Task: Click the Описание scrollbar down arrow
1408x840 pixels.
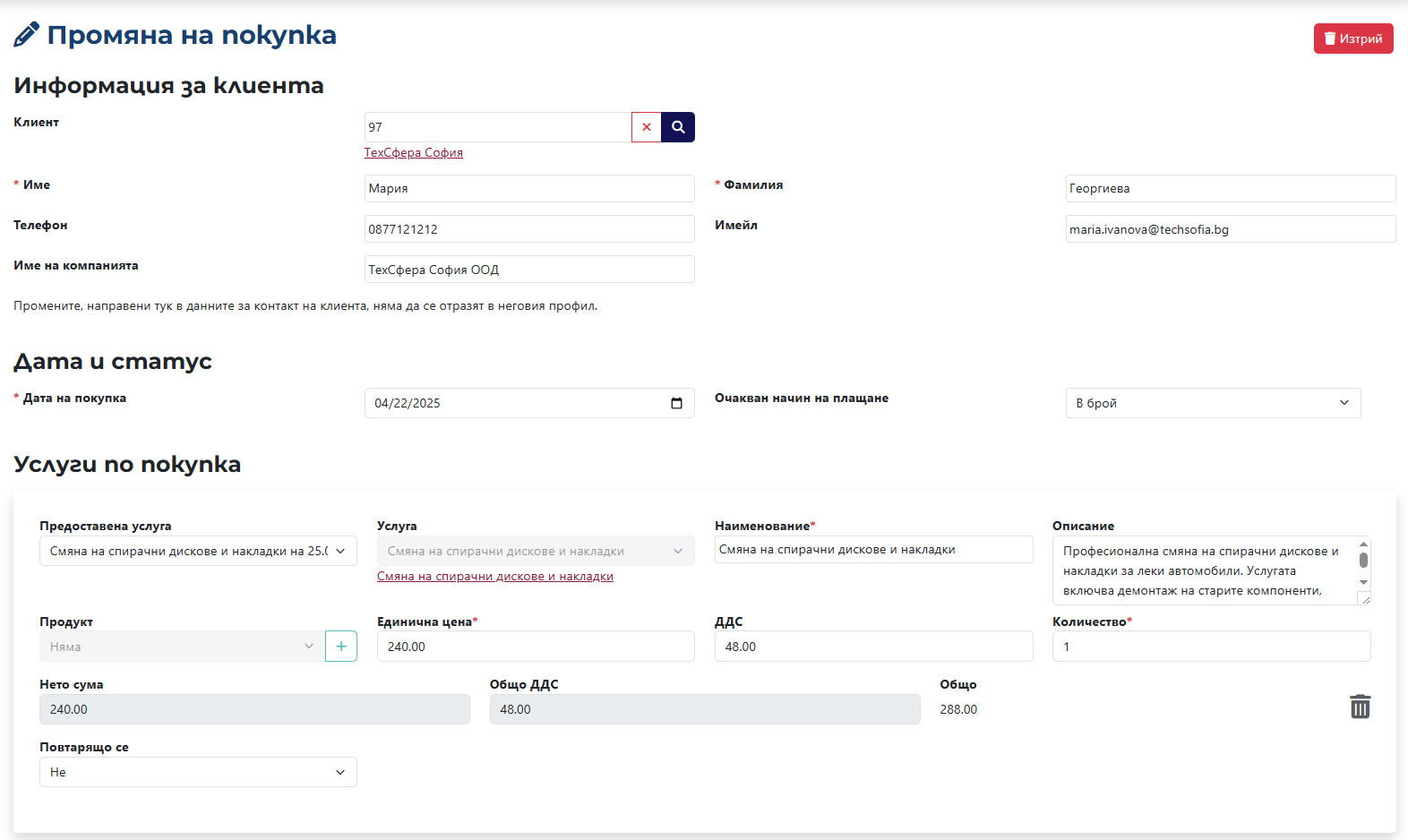Action: click(1363, 582)
